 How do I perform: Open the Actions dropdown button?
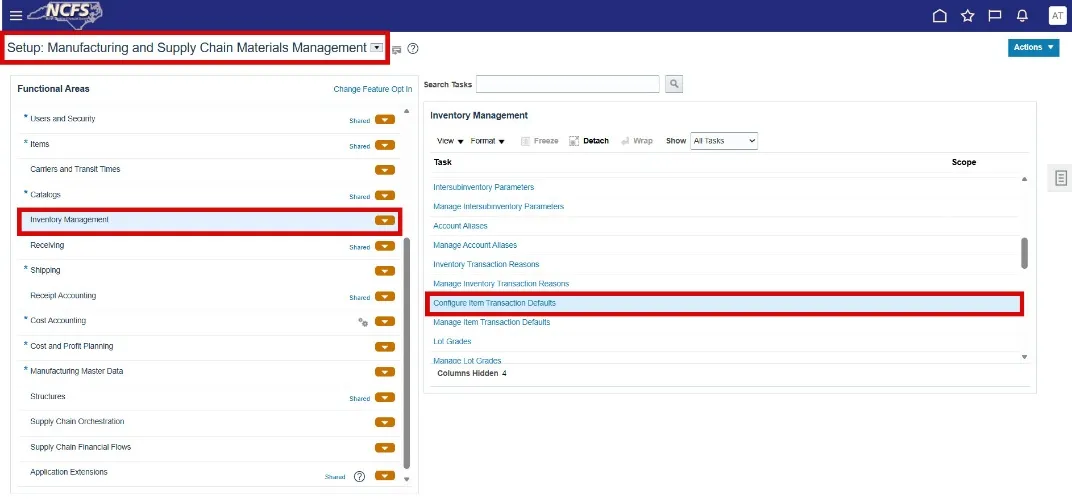coord(1033,47)
